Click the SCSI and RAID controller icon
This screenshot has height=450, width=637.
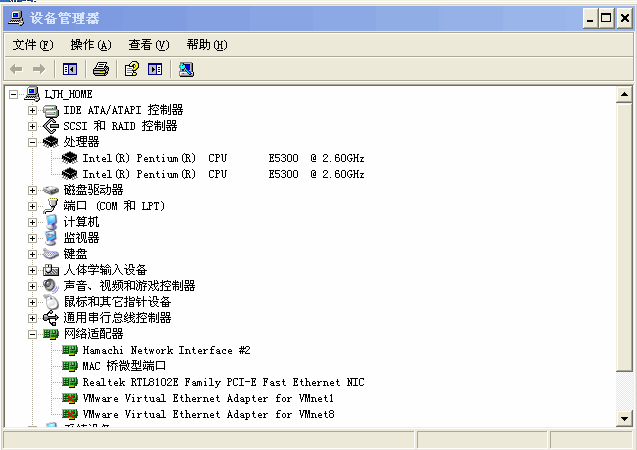tap(51, 126)
